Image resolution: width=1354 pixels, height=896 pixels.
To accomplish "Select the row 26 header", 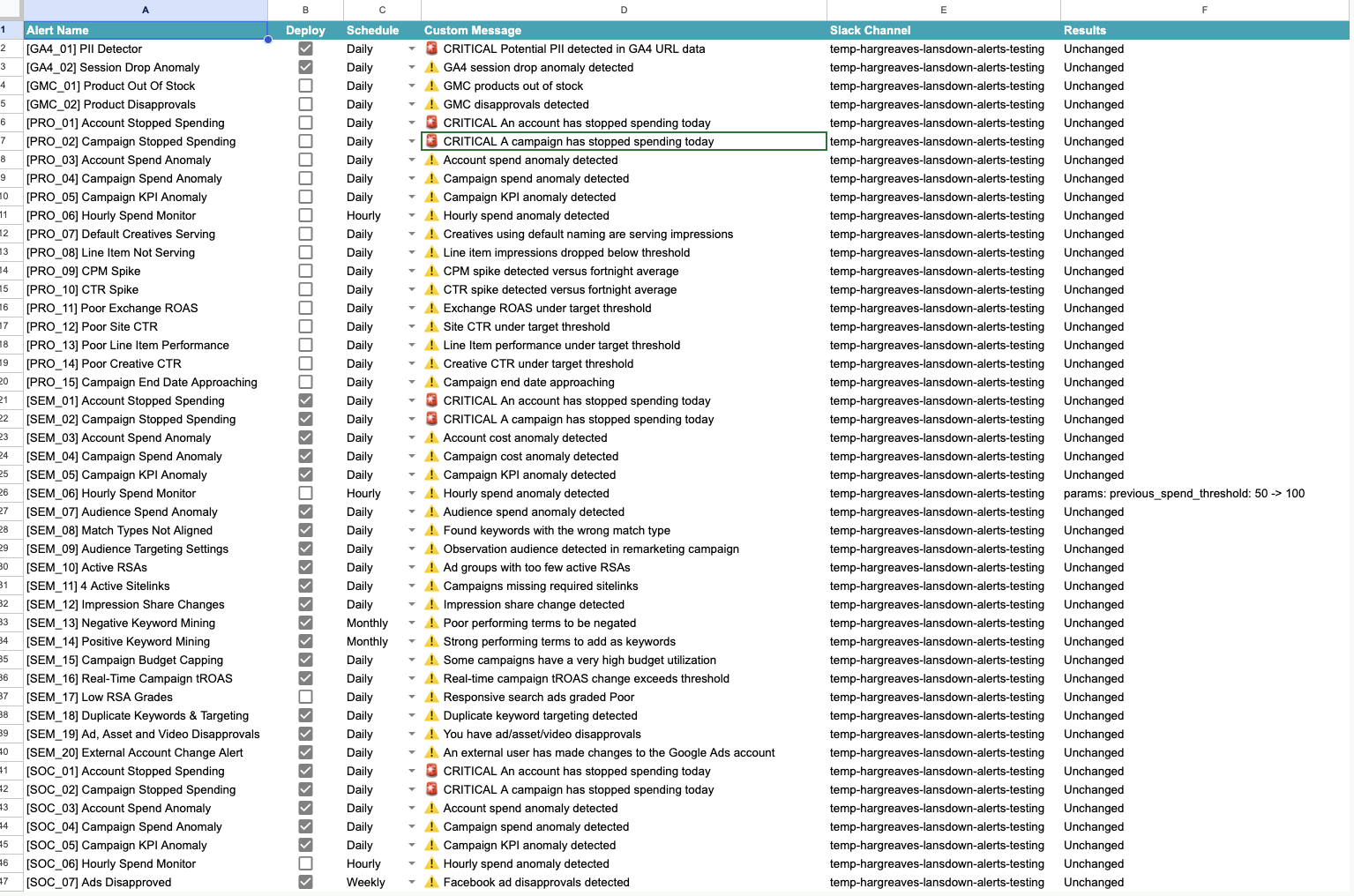I will pyautogui.click(x=5, y=493).
